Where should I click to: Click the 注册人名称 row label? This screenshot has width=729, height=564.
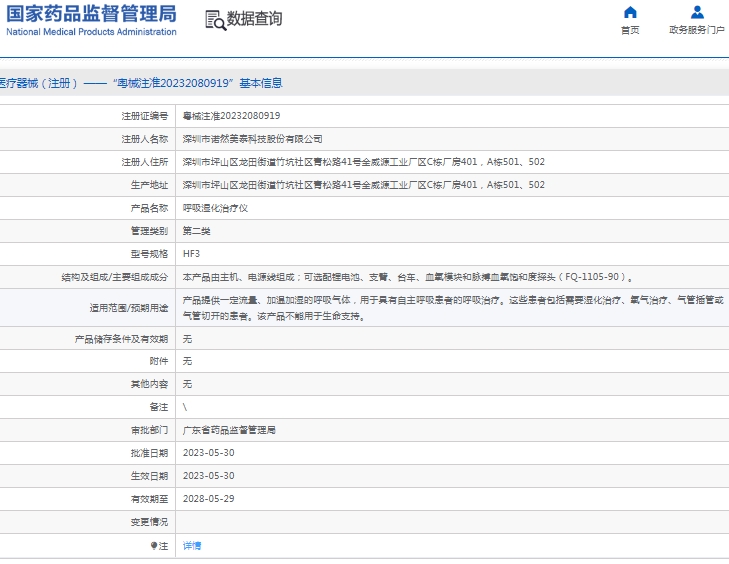tap(145, 139)
